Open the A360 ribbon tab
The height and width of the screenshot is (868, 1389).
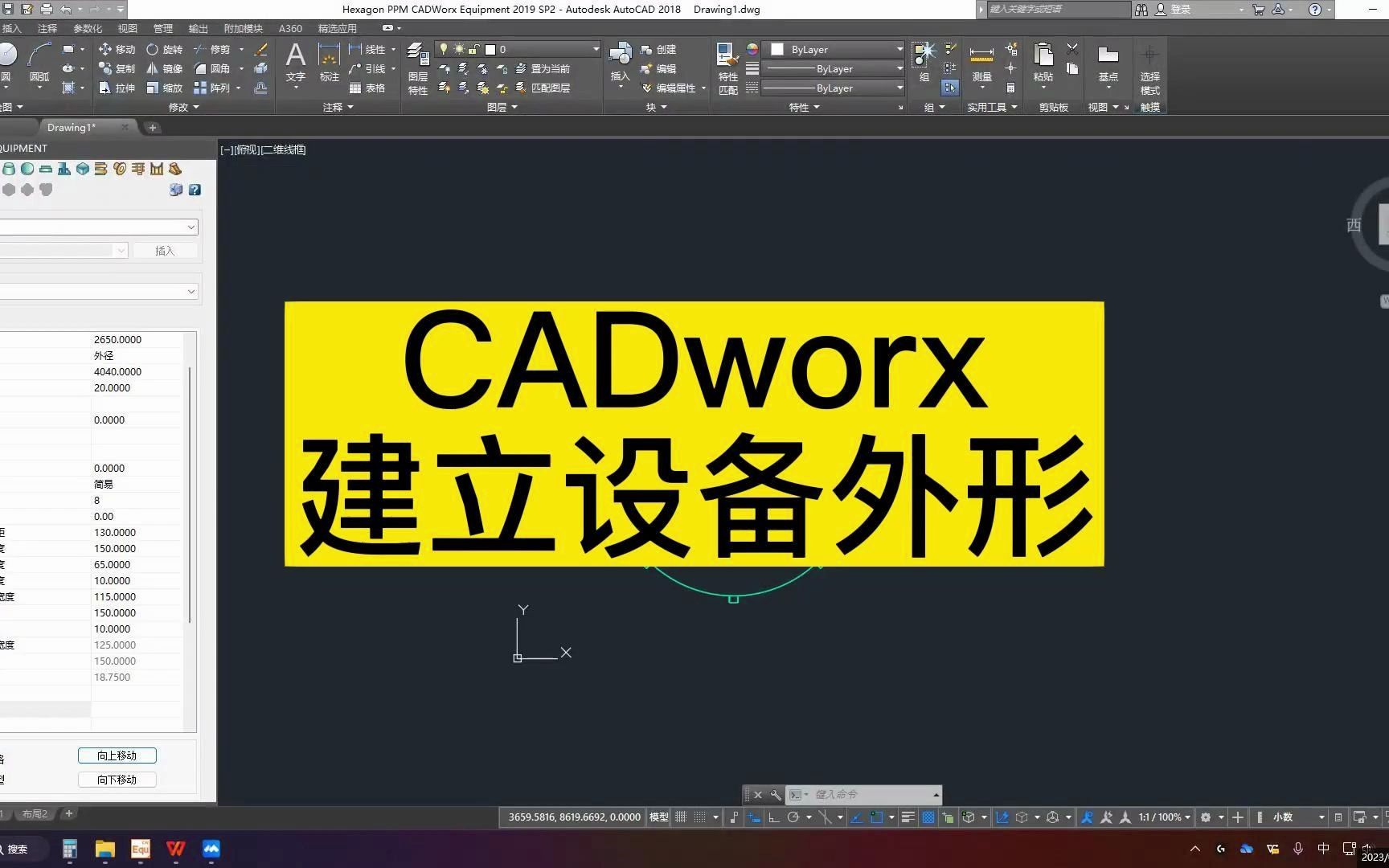click(x=290, y=28)
